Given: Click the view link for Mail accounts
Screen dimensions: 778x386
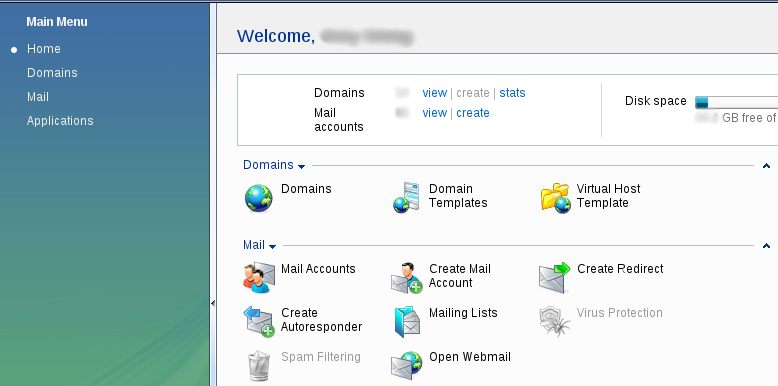Looking at the screenshot, I should coord(435,113).
